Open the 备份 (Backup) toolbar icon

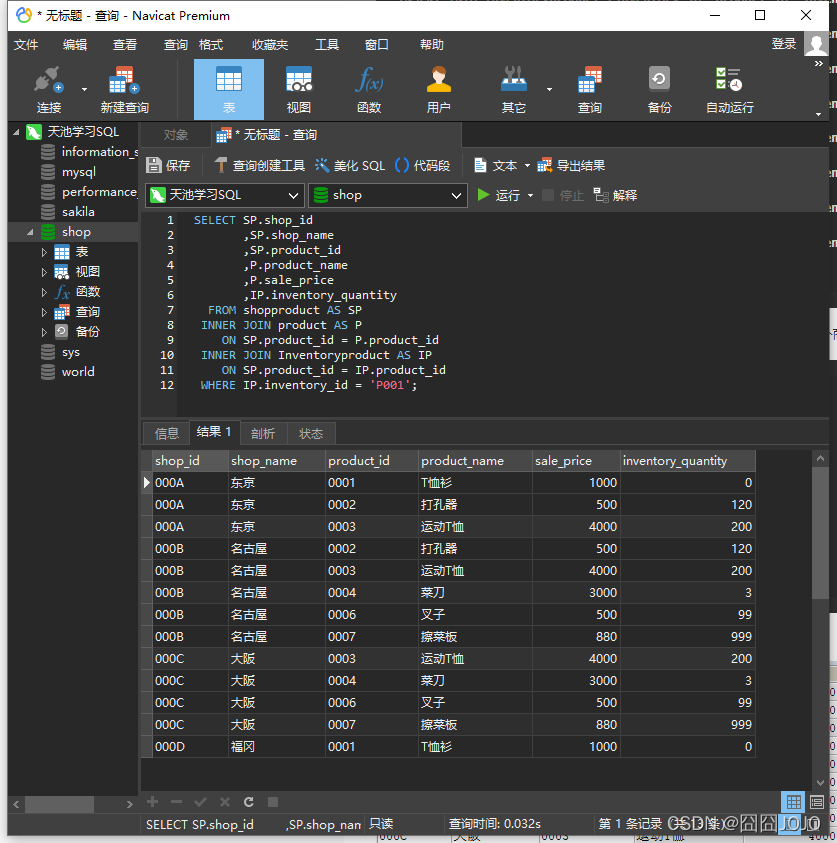[x=660, y=89]
